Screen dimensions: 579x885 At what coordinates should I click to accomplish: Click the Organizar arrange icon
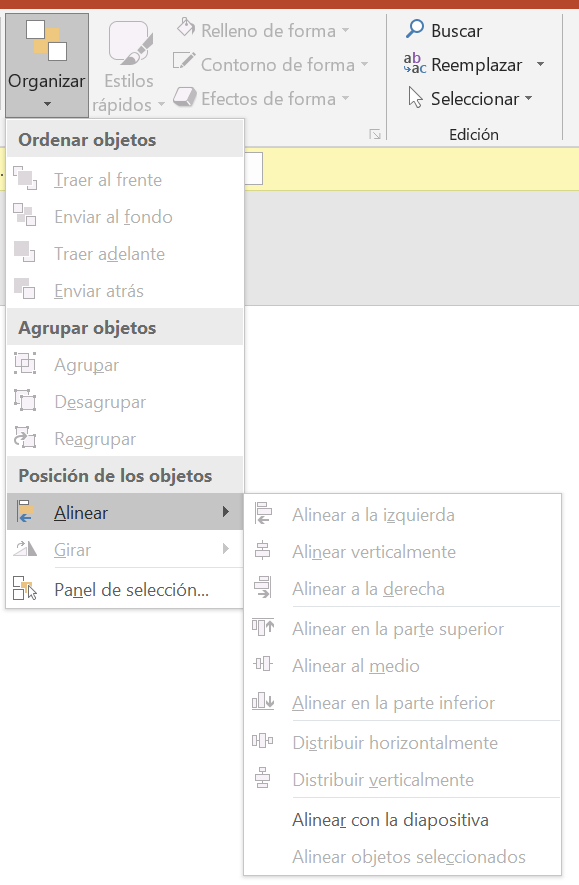(x=46, y=41)
